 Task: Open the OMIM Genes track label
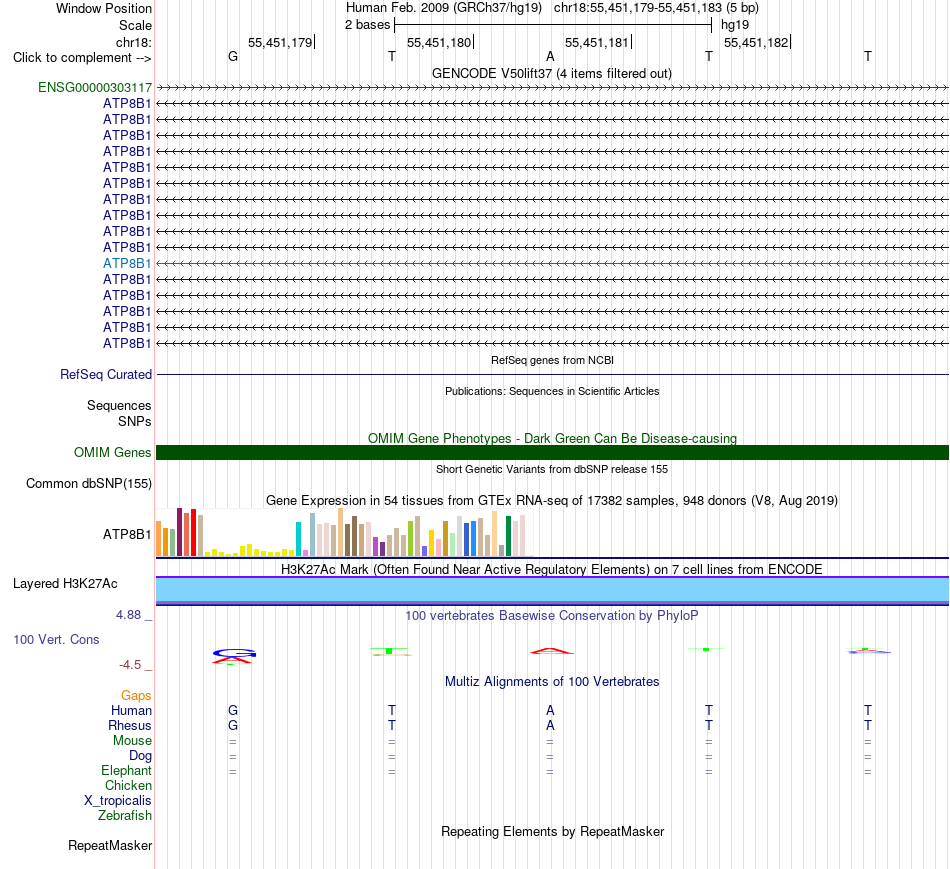point(112,453)
